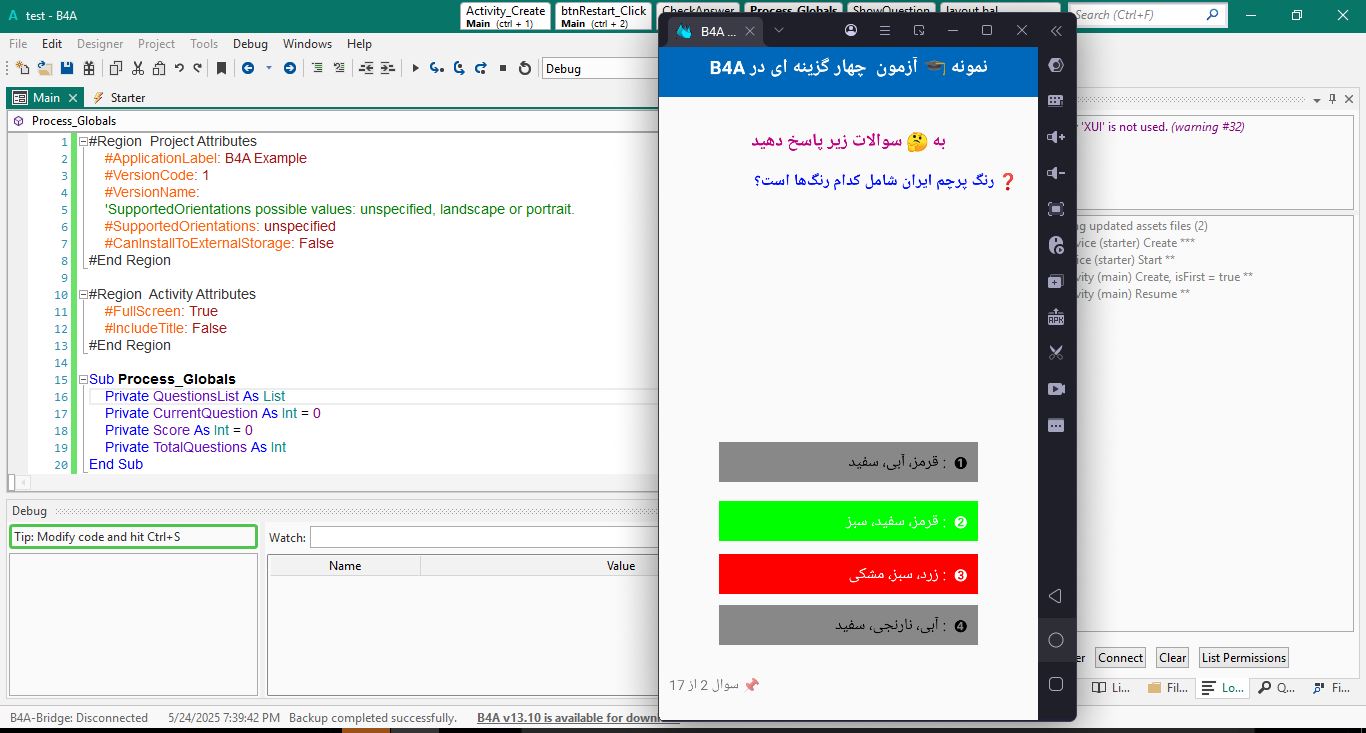Click emulator keyboard mapping icon
Viewport: 1366px width, 733px height.
pyautogui.click(x=1056, y=101)
